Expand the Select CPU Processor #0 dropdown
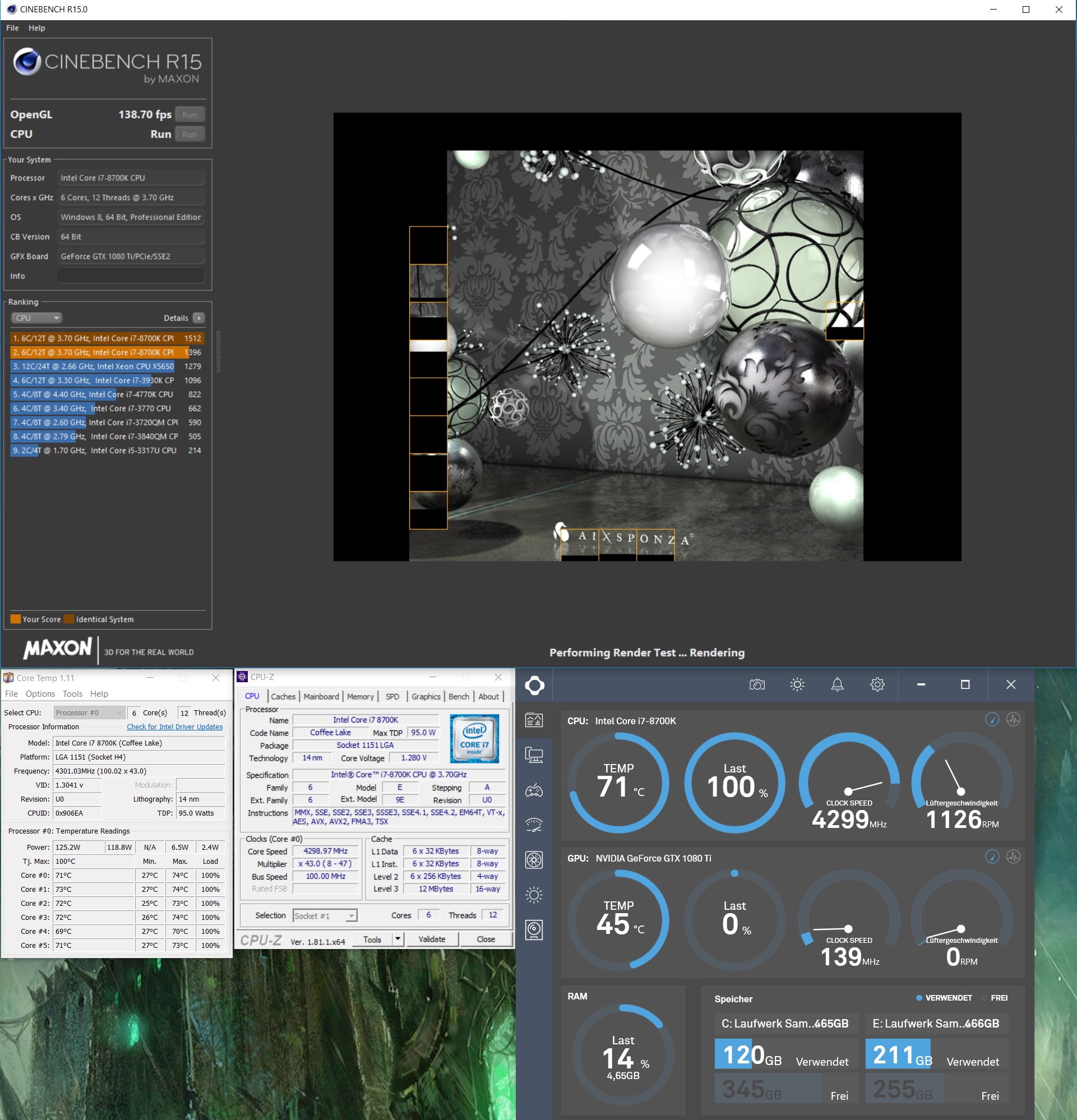This screenshot has height=1120, width=1077. pos(89,712)
